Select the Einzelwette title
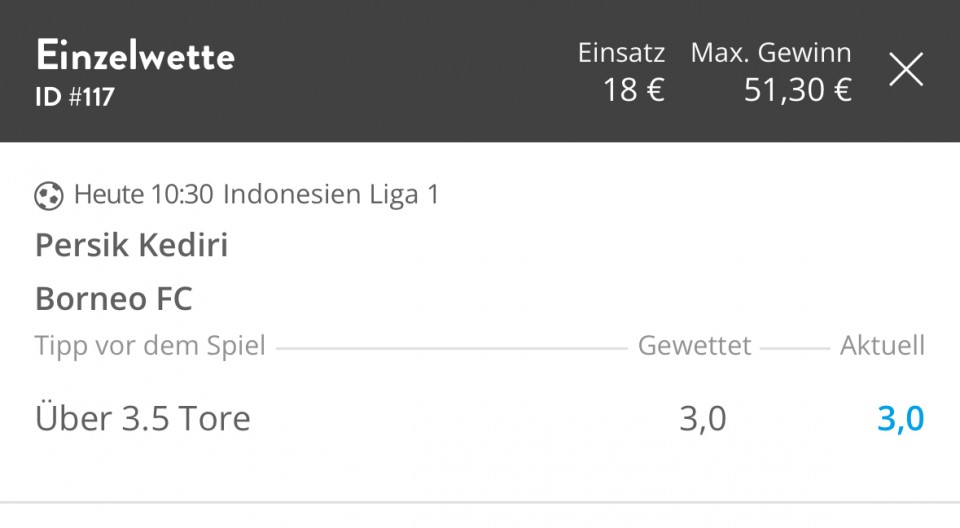The image size is (960, 528). tap(135, 56)
